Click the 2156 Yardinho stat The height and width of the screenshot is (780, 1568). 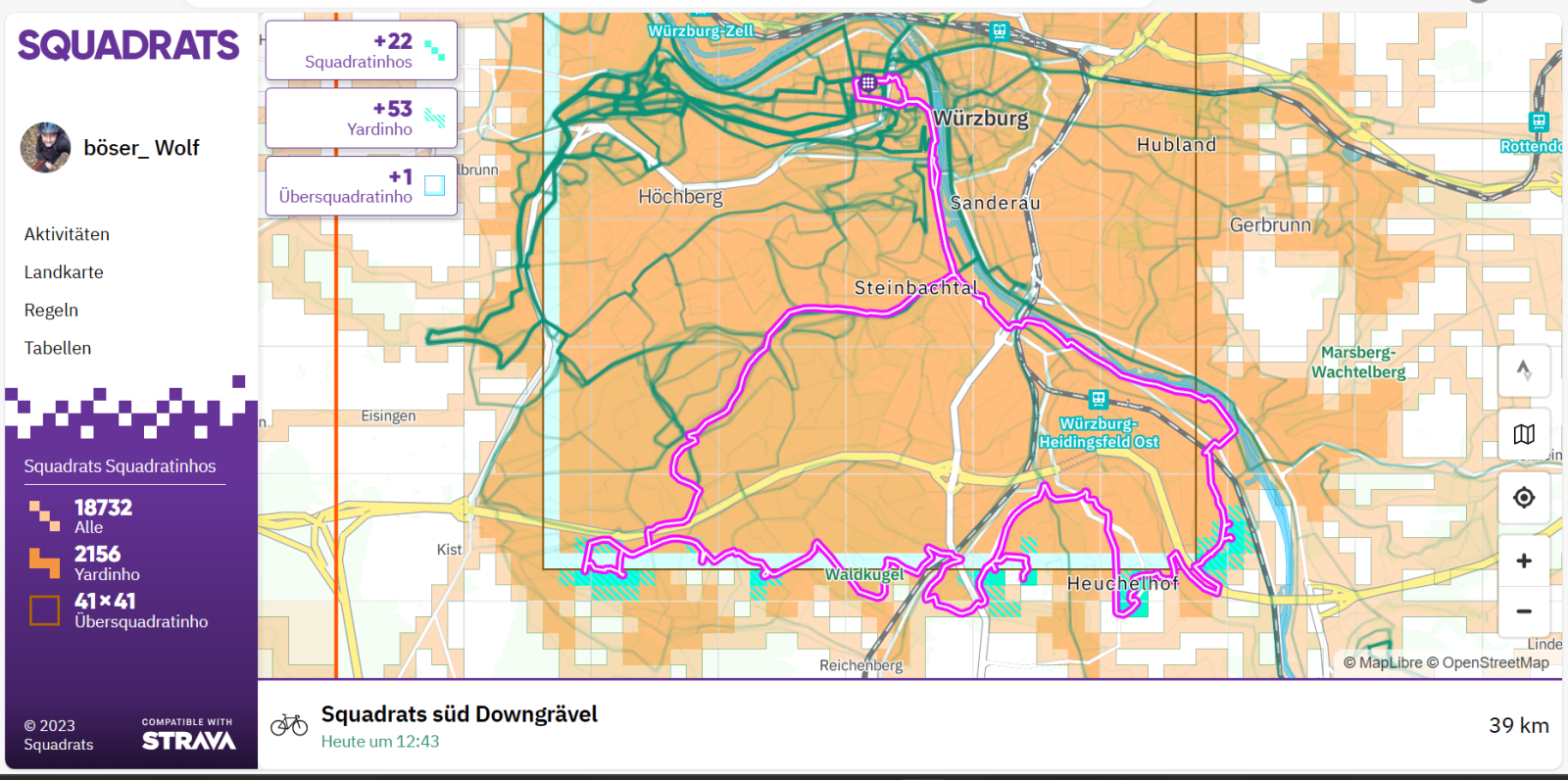(x=107, y=563)
